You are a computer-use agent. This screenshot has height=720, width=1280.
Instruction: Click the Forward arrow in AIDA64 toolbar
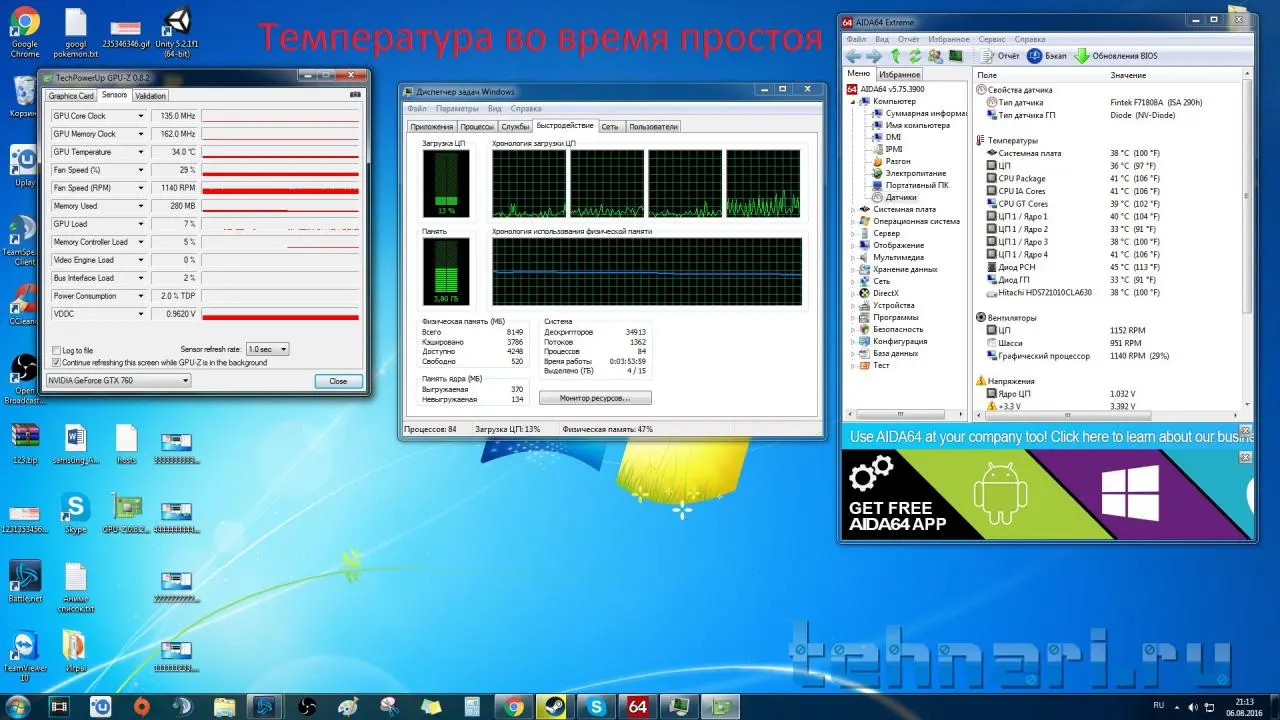pos(873,56)
